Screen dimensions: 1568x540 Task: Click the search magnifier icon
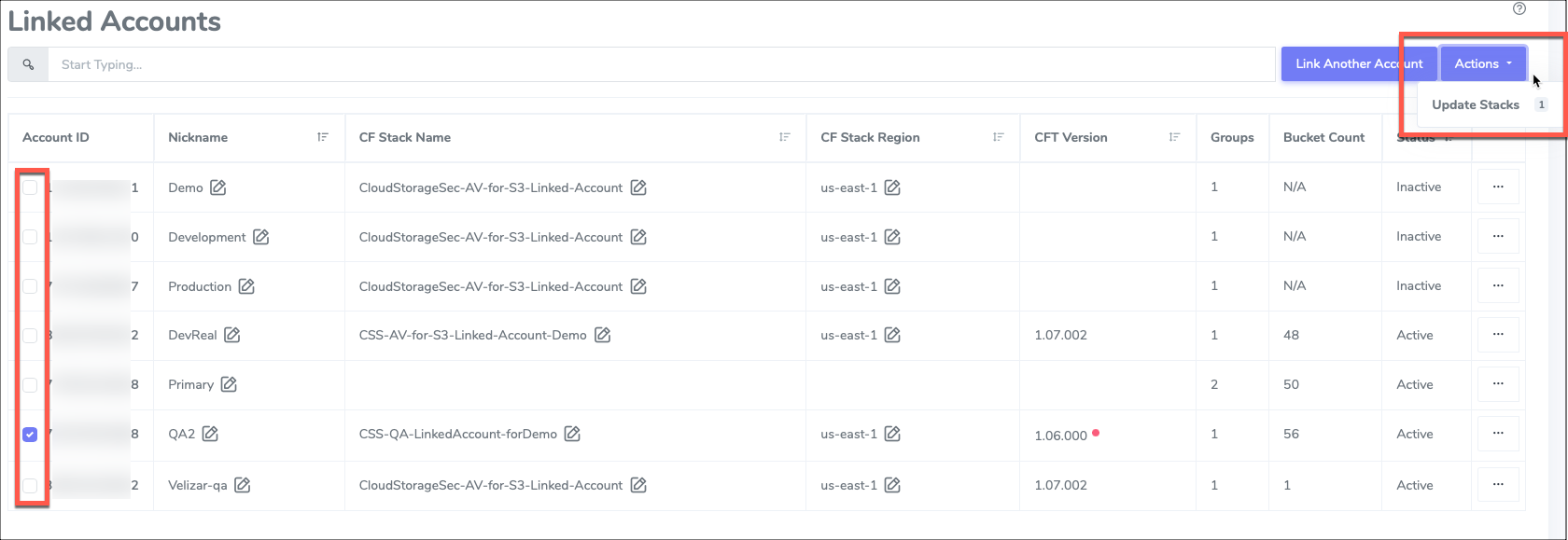pyautogui.click(x=28, y=64)
